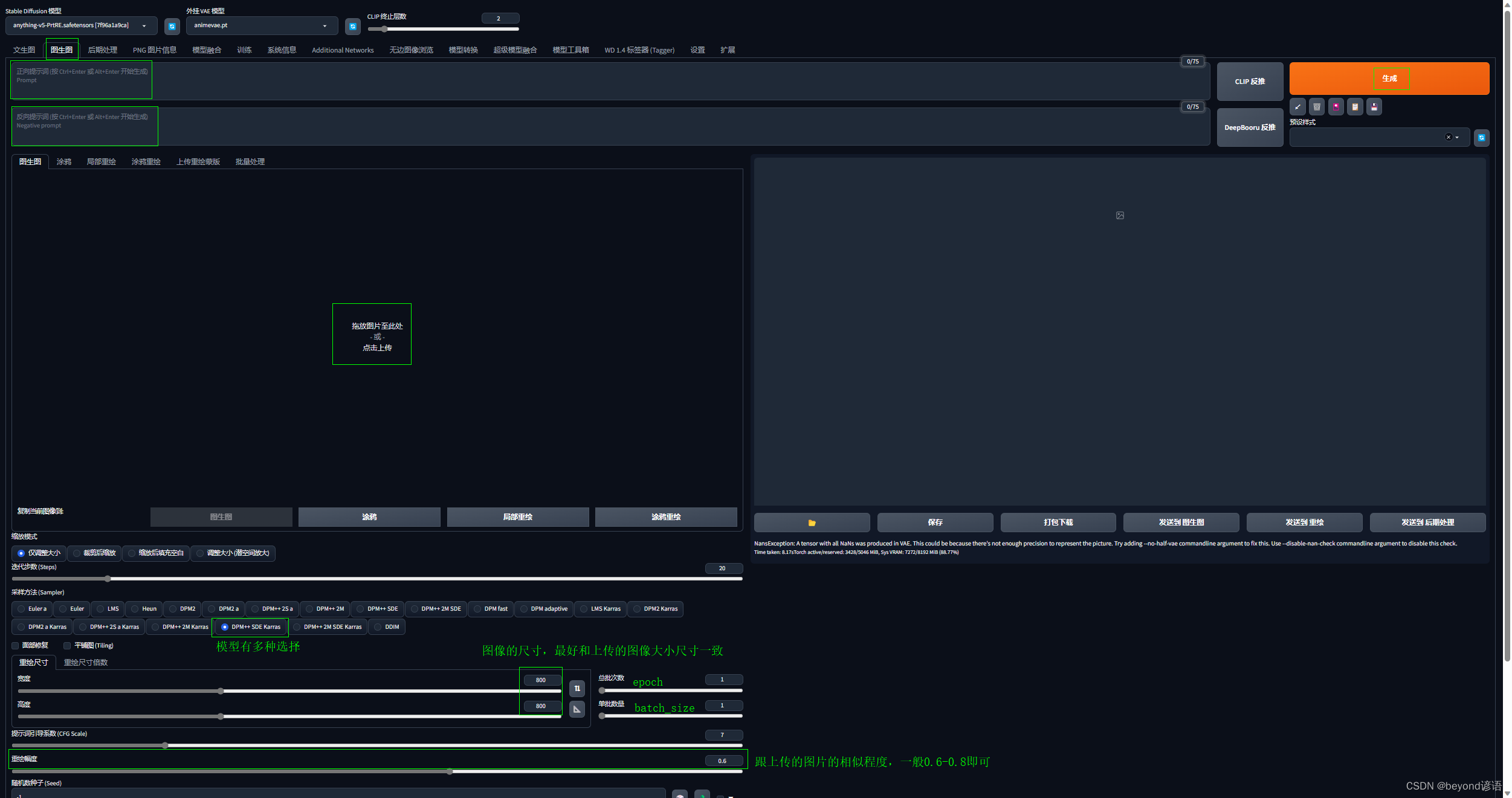Clear the preset styles selection
The image size is (1512, 798).
click(1448, 137)
